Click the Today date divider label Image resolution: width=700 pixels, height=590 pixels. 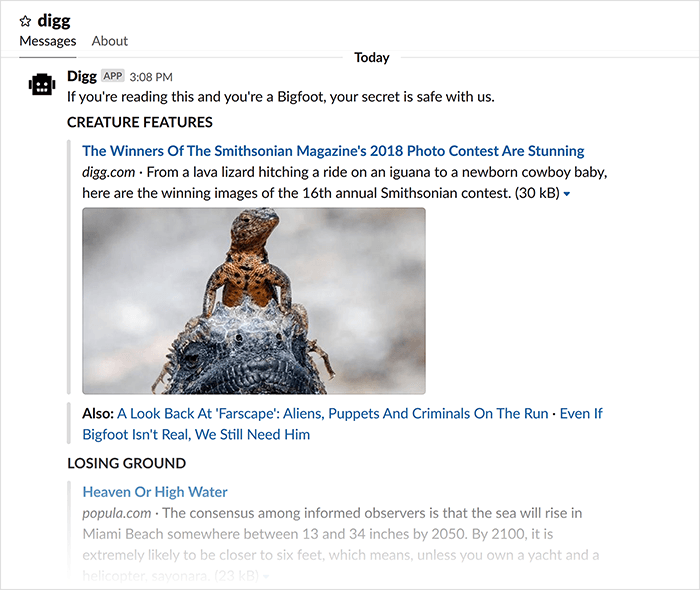point(372,58)
